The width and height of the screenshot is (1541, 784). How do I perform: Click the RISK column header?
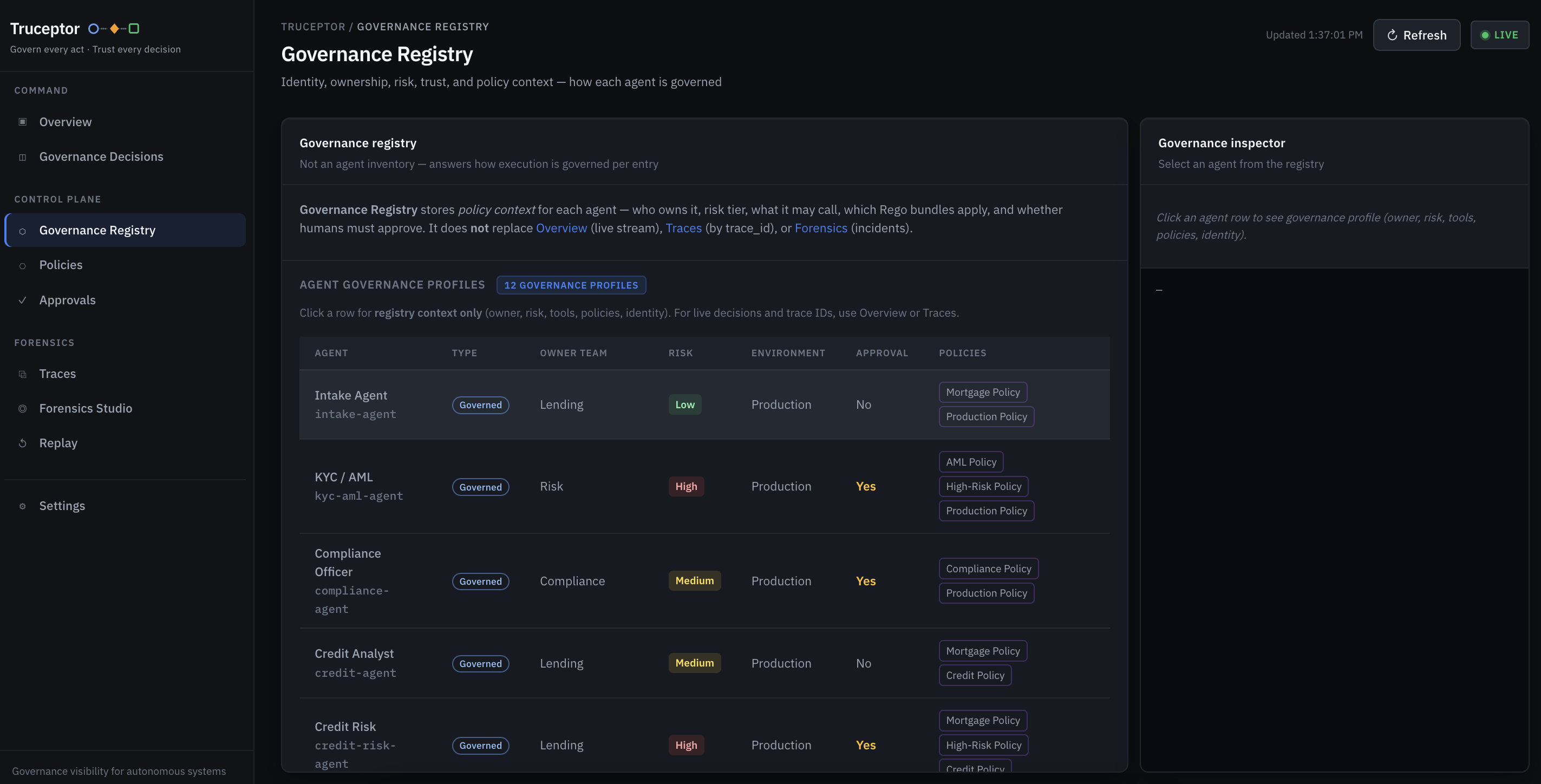[x=680, y=354]
